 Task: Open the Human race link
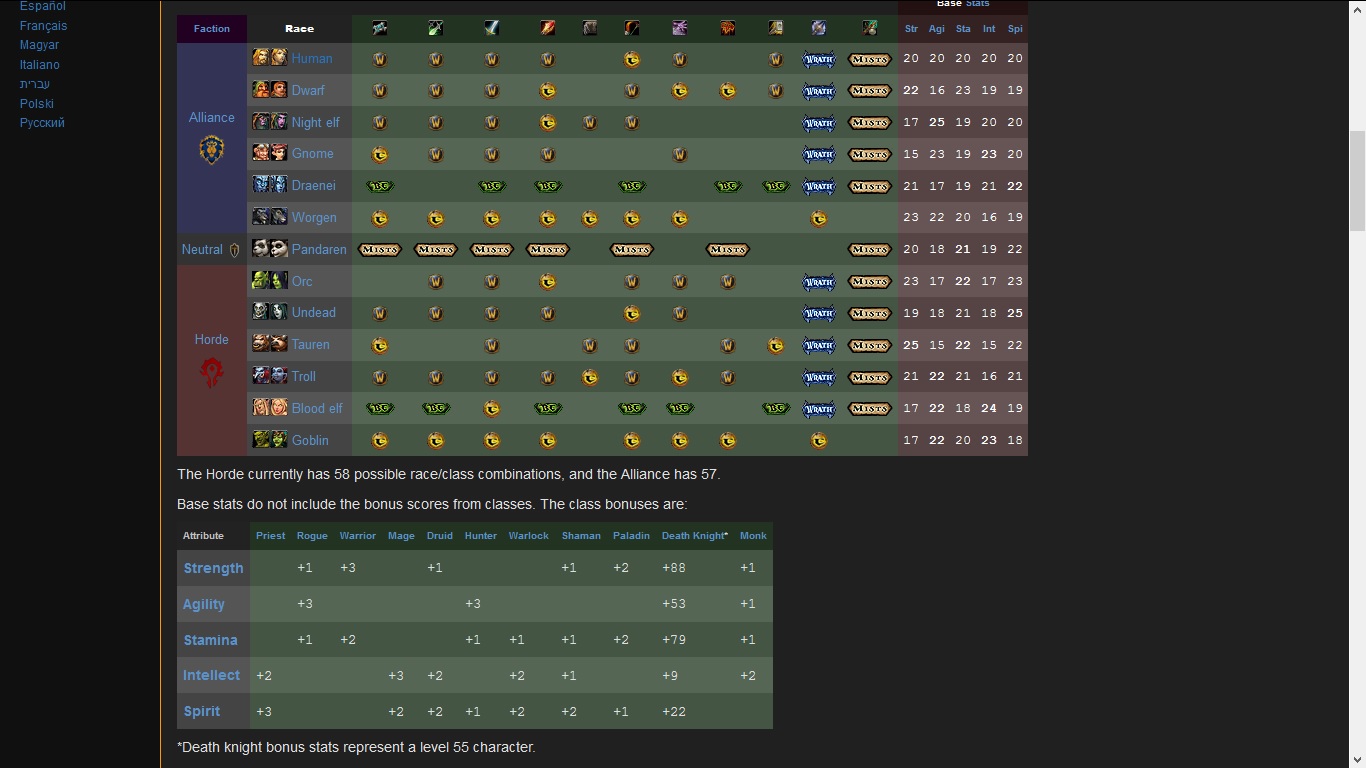pos(312,58)
